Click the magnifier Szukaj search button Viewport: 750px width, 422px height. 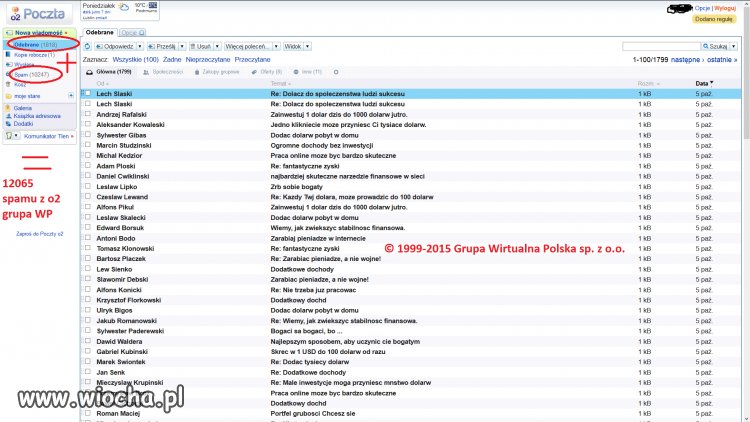pyautogui.click(x=715, y=46)
